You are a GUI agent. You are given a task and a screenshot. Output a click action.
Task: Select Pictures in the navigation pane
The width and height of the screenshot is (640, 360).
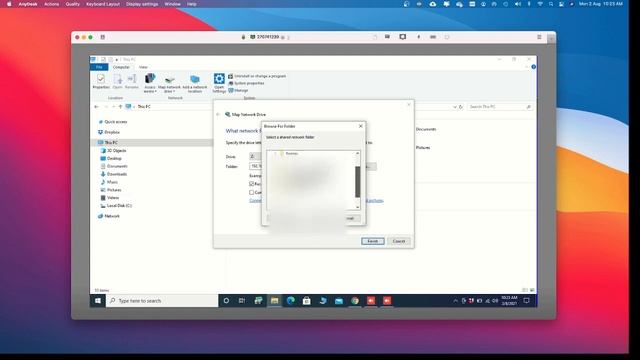coord(111,190)
